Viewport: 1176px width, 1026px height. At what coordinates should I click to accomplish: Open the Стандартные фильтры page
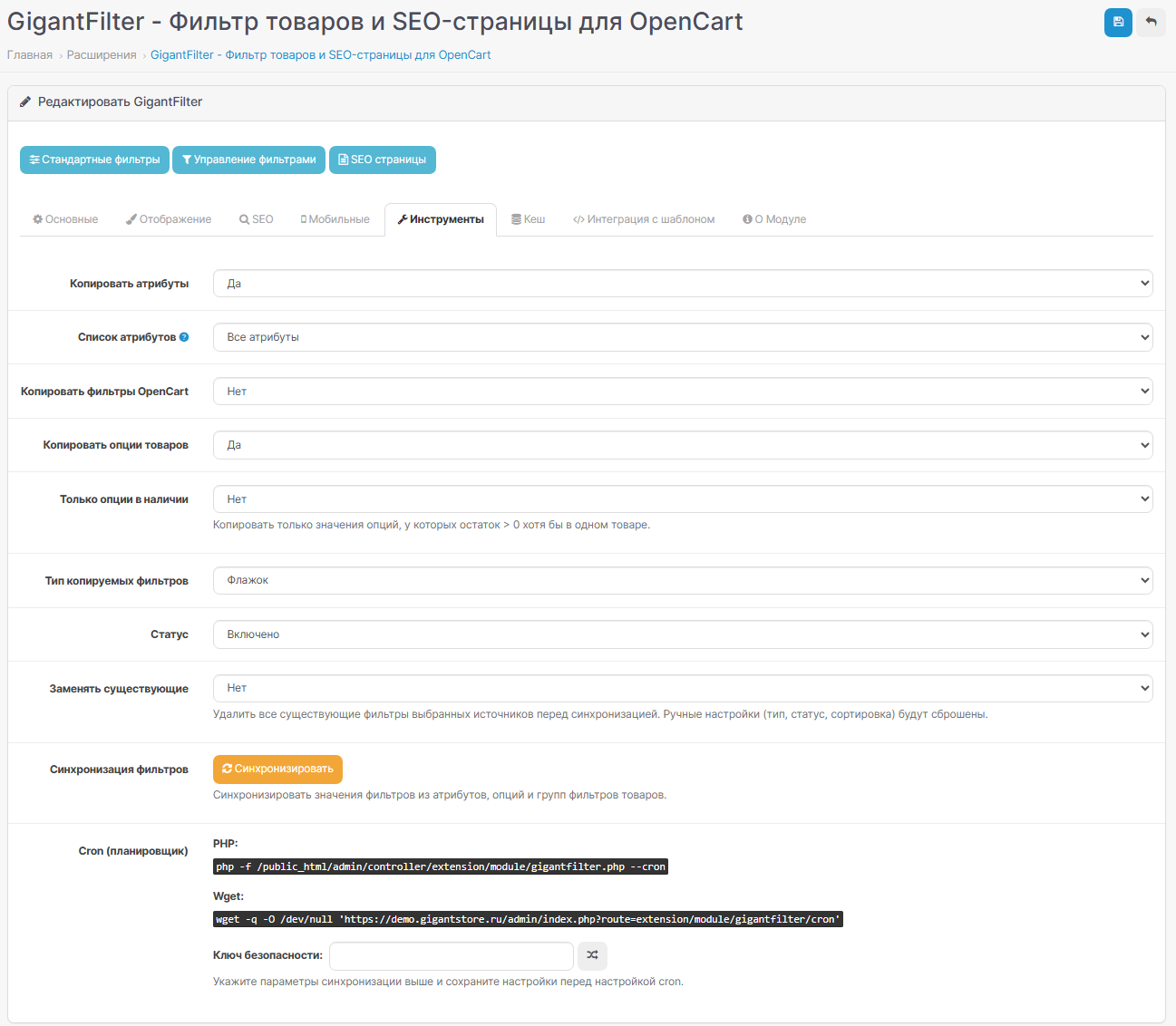[x=95, y=160]
